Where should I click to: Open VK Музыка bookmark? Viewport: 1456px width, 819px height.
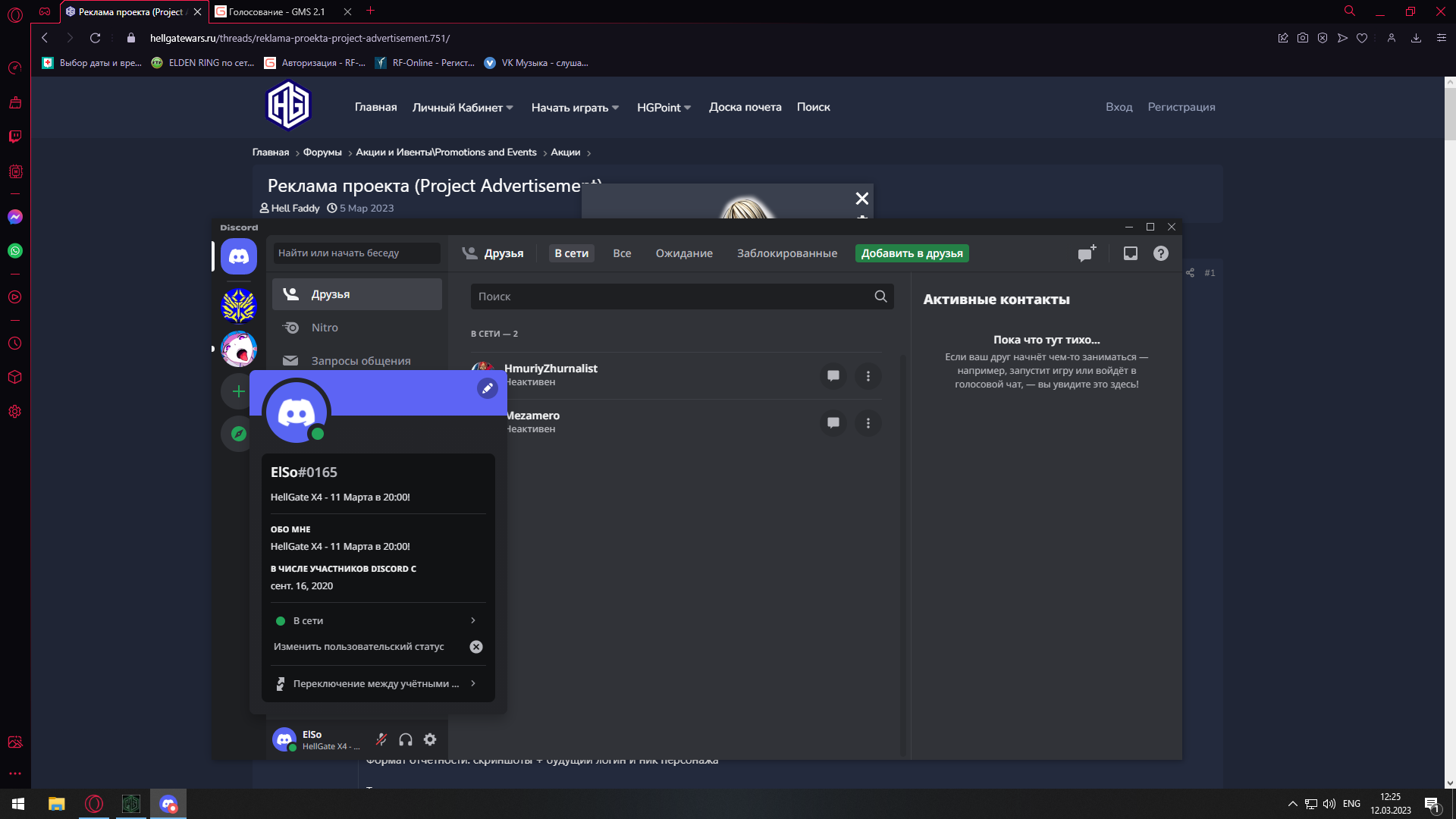coord(536,63)
